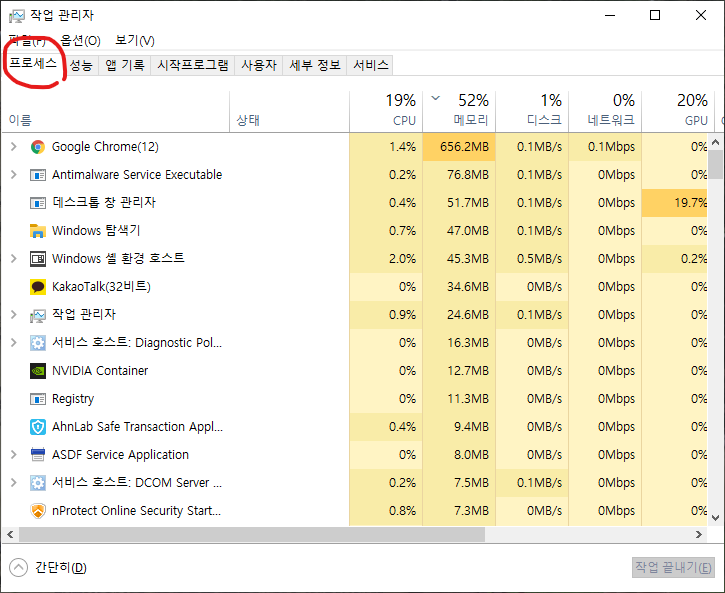Expand the ASDF Service Application group
This screenshot has width=725, height=593.
tap(14, 455)
